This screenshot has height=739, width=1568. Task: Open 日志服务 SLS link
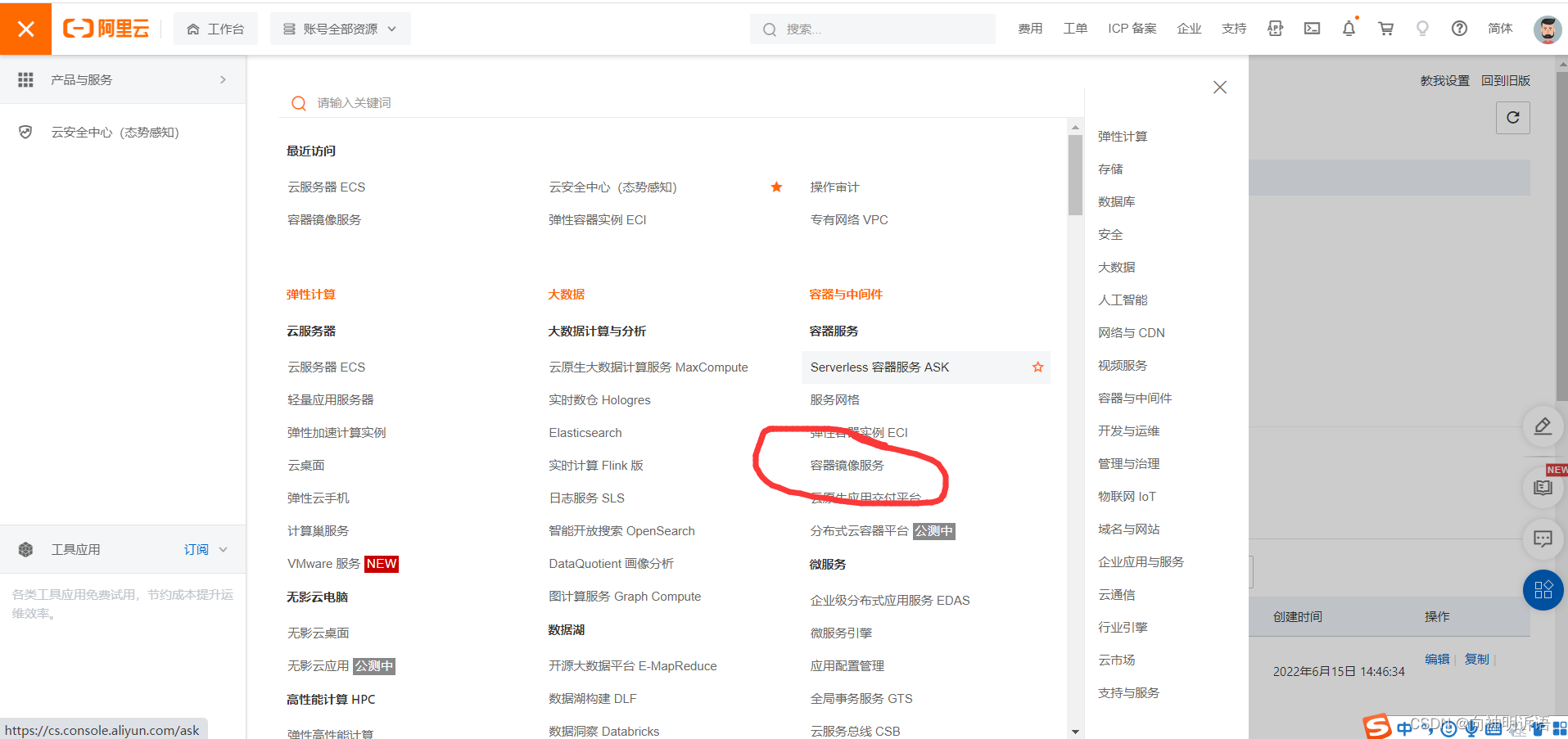click(586, 498)
